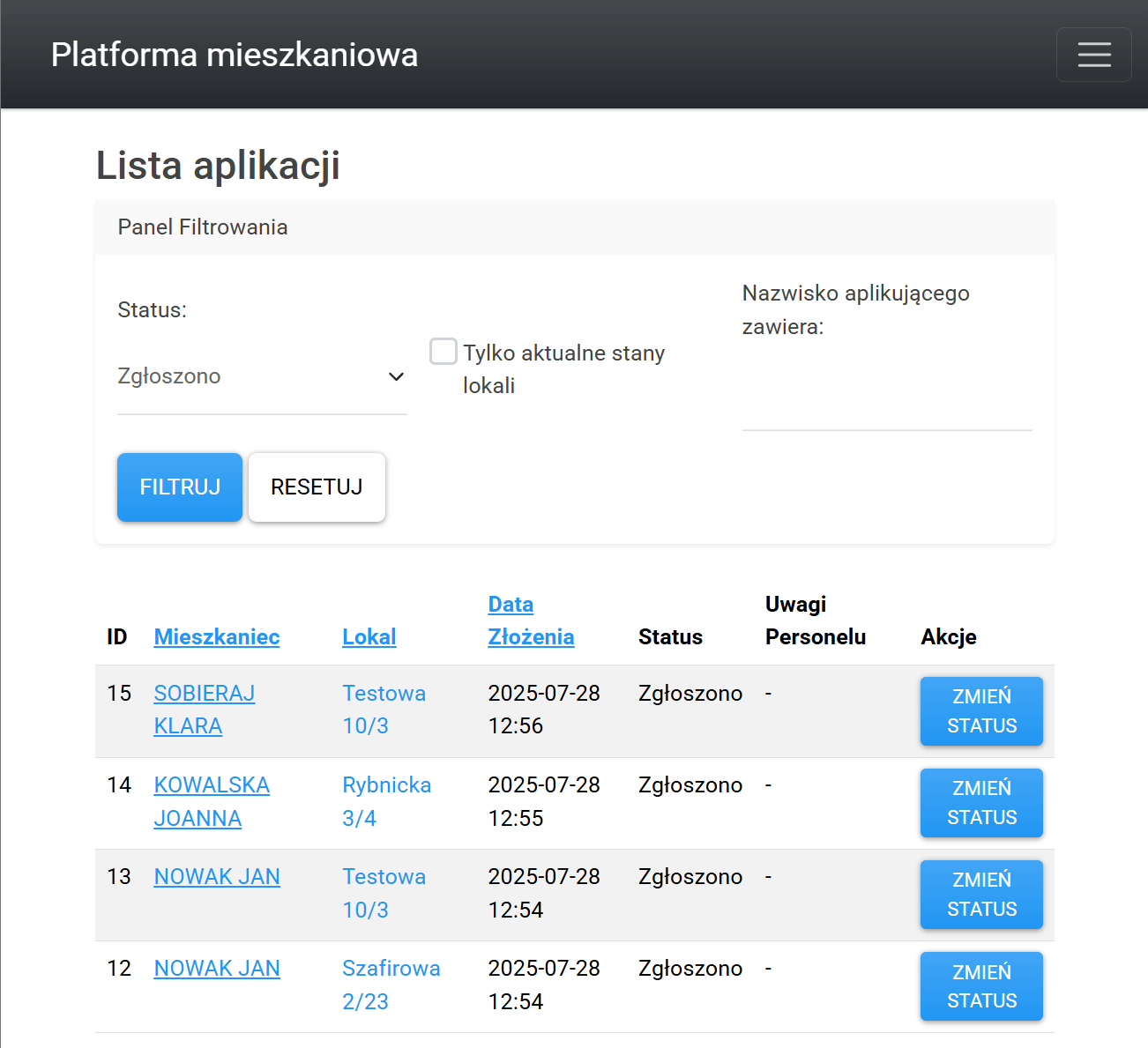Open Testowa 10/3 in application 13
The width and height of the screenshot is (1148, 1048).
point(384,893)
